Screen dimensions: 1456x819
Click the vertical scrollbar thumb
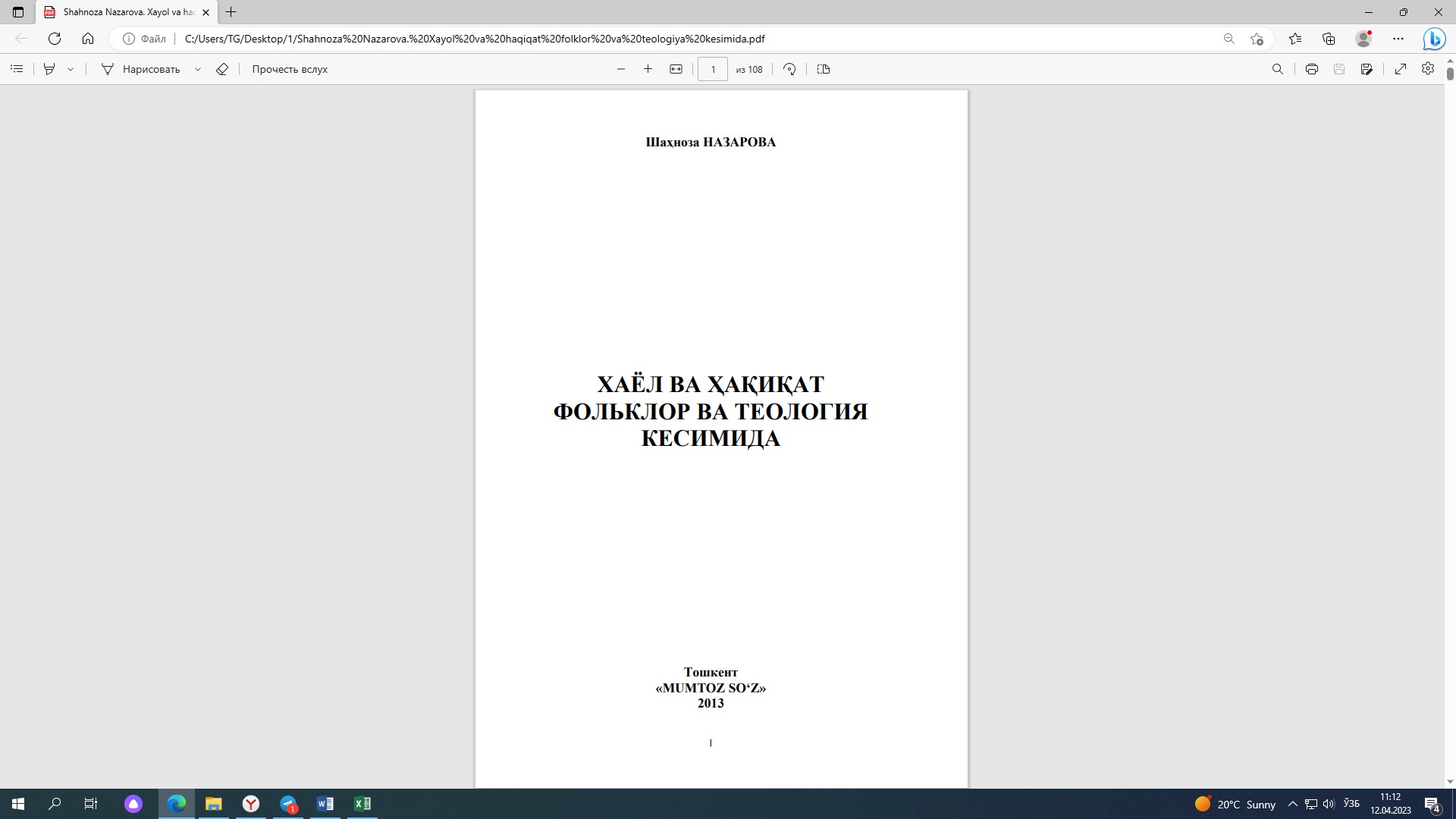(1450, 74)
